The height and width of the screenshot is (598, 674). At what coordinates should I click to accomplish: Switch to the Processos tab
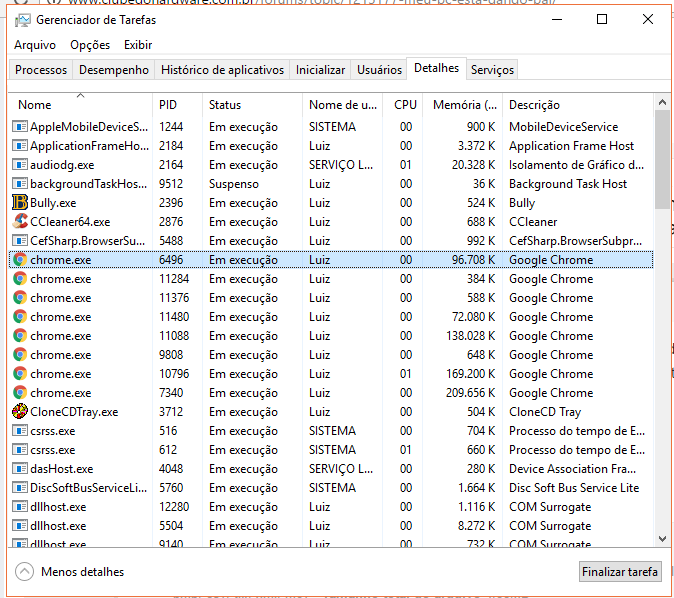[41, 70]
